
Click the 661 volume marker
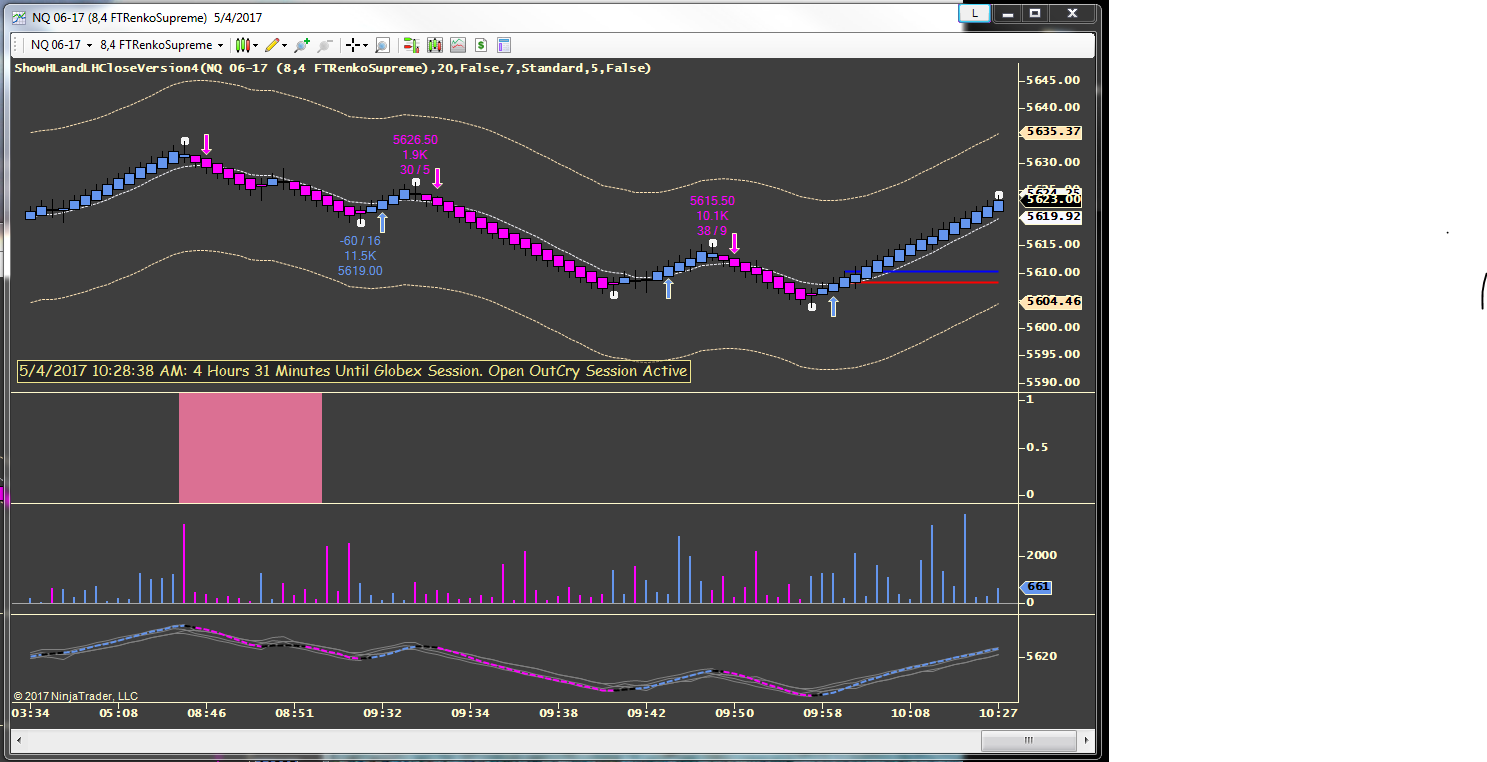[x=1037, y=587]
